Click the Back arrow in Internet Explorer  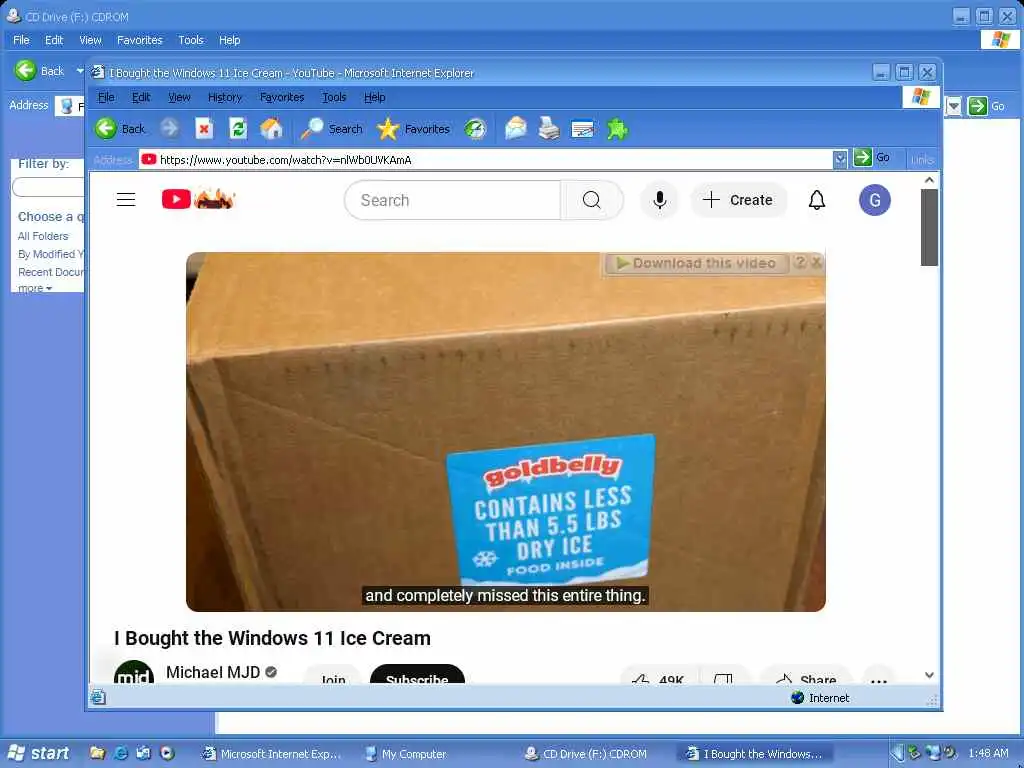pyautogui.click(x=106, y=129)
